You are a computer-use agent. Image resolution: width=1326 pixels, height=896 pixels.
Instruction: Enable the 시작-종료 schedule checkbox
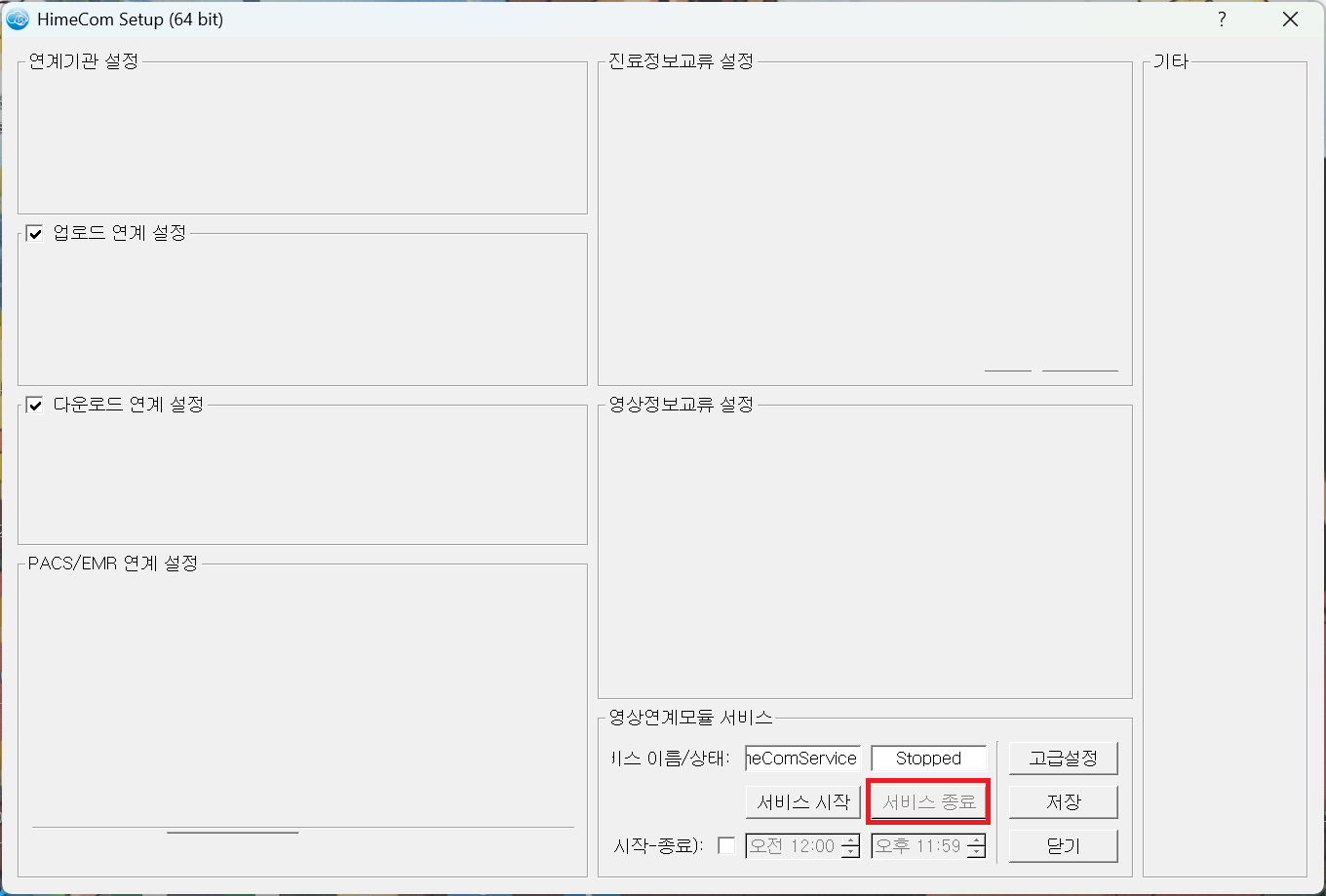pos(726,846)
